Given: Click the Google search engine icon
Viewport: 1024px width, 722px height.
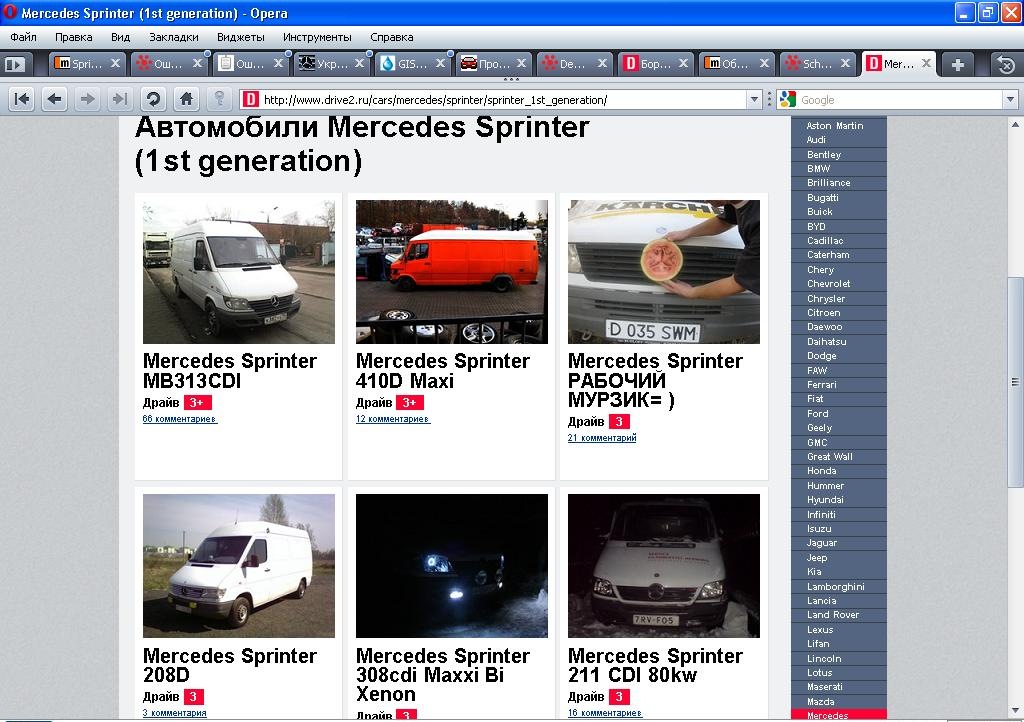Looking at the screenshot, I should point(788,99).
